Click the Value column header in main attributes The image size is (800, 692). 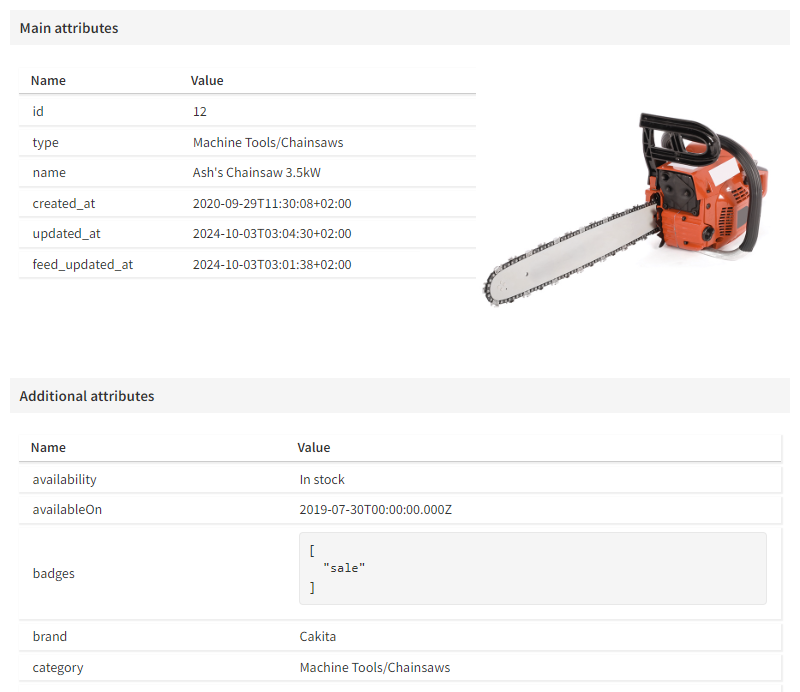[x=207, y=80]
